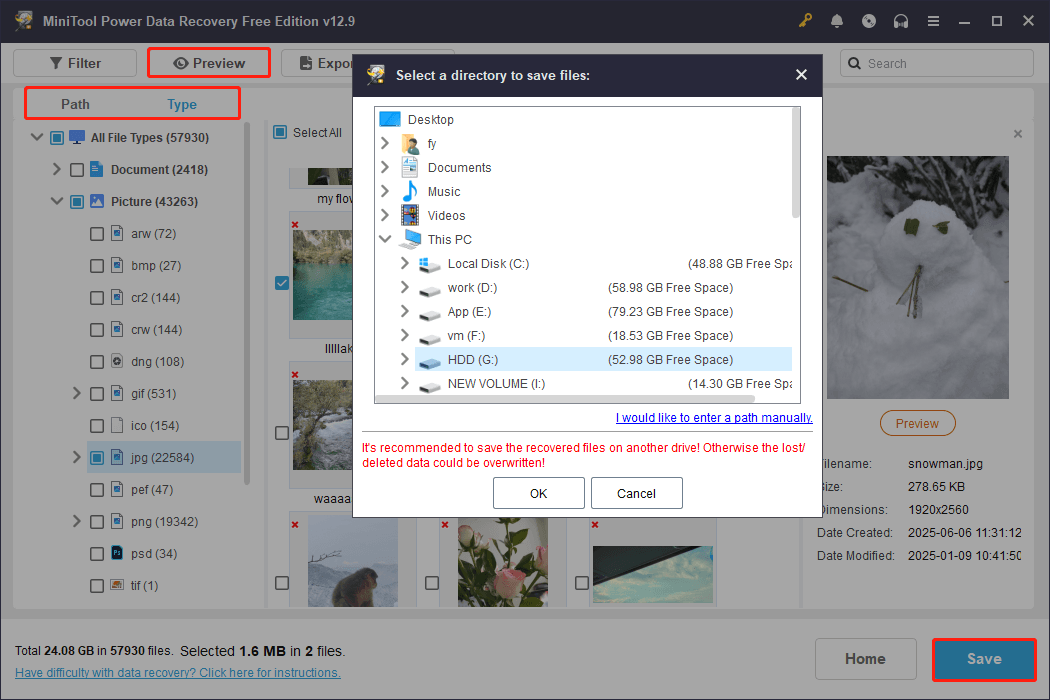Check the monkey photo checkbox

pos(282,583)
